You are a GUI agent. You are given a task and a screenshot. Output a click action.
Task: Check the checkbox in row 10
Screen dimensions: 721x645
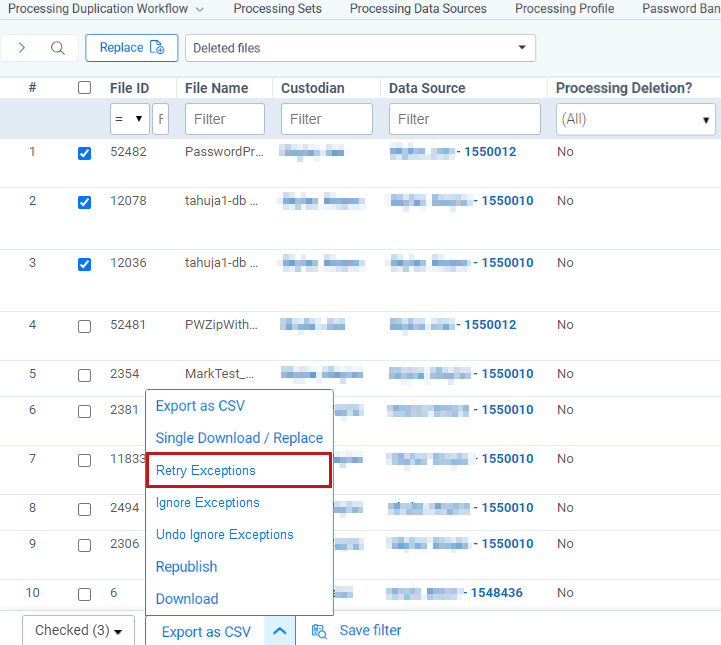(x=85, y=594)
